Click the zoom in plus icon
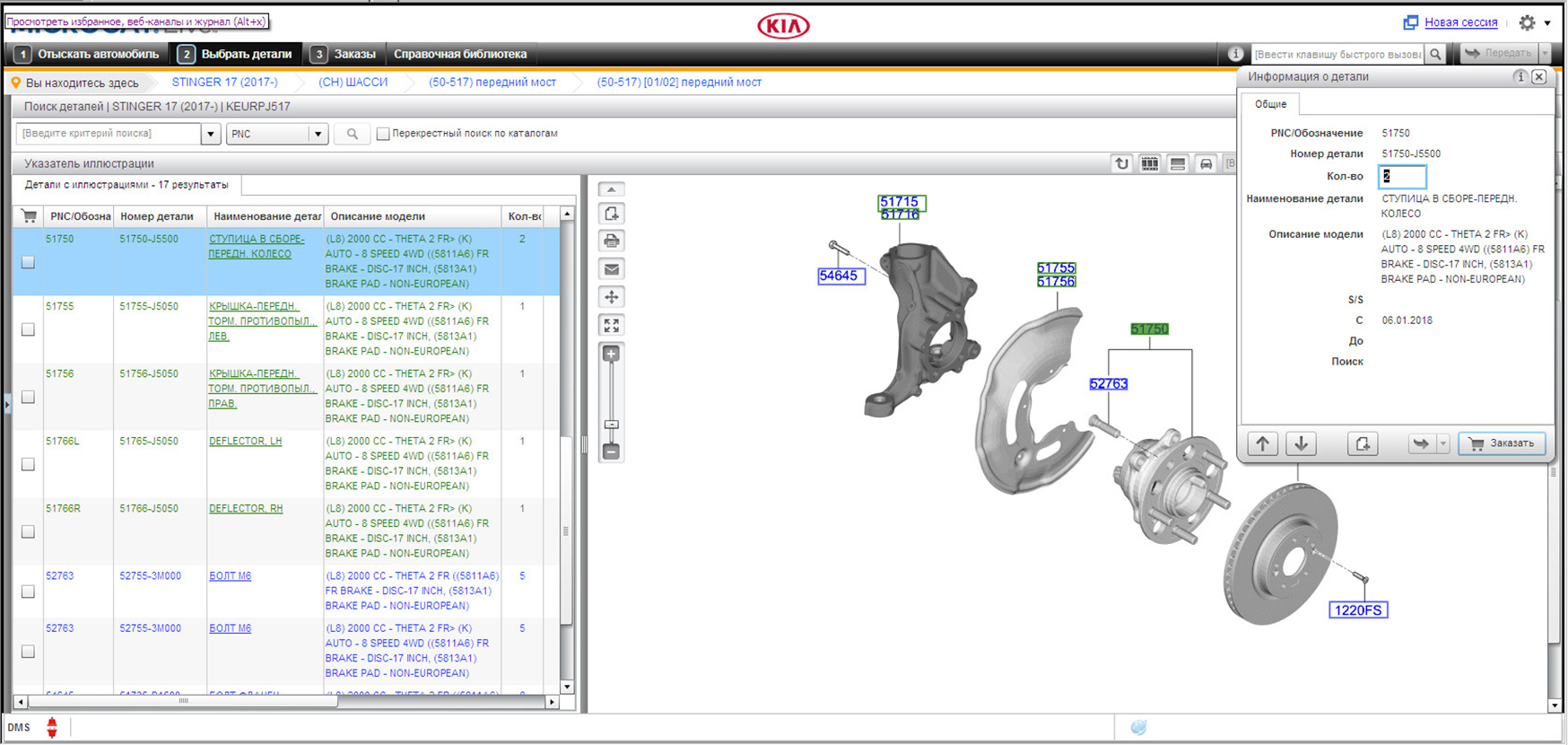The width and height of the screenshot is (1568, 745). pyautogui.click(x=612, y=355)
